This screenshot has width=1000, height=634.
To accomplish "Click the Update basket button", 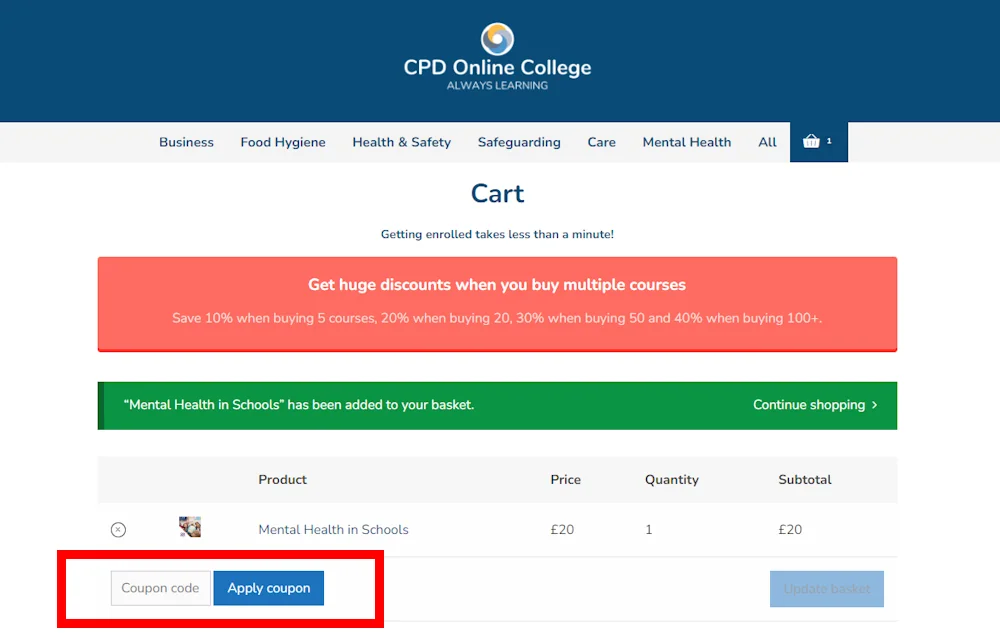I will tap(827, 589).
